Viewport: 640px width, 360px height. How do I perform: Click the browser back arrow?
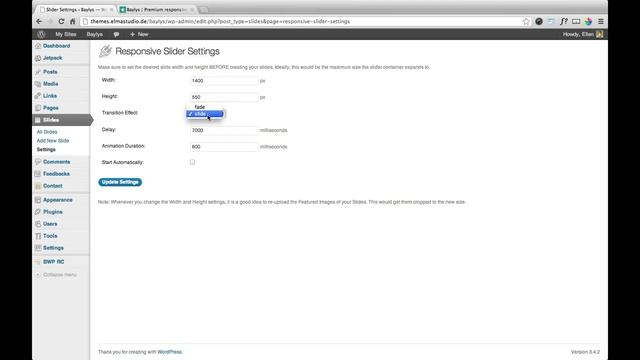(x=39, y=21)
